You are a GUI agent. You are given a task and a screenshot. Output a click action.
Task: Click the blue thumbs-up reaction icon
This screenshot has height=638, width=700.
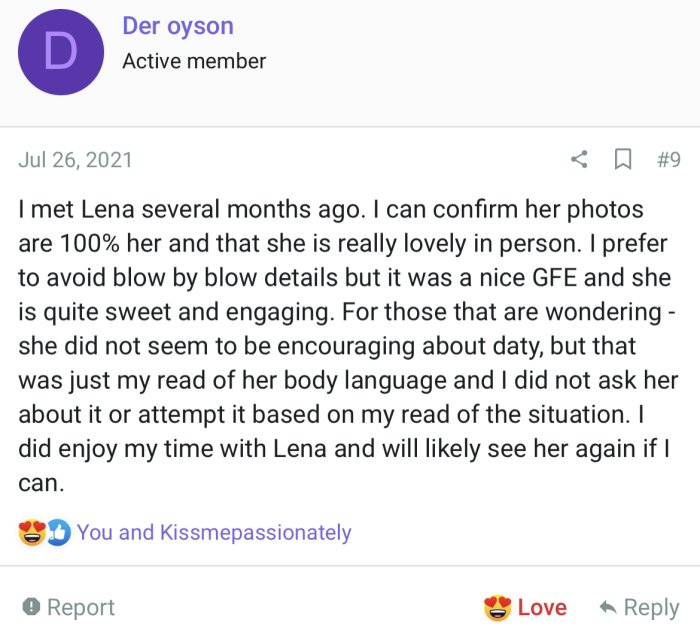click(58, 533)
